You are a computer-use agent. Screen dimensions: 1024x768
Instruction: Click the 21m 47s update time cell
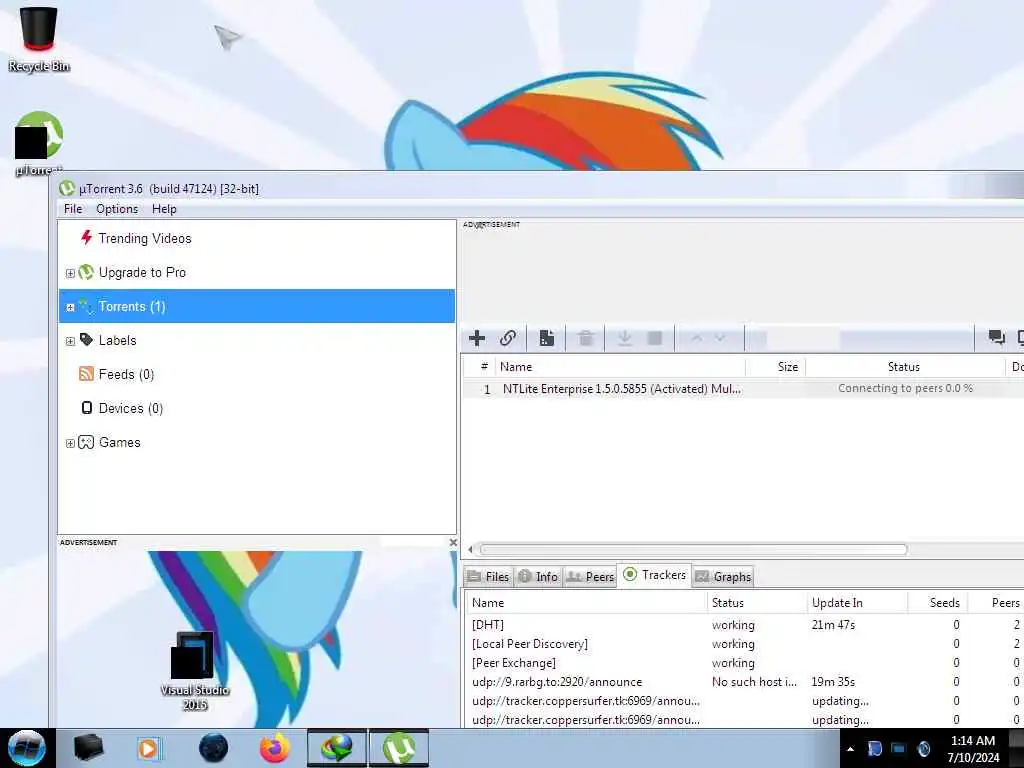click(x=833, y=625)
